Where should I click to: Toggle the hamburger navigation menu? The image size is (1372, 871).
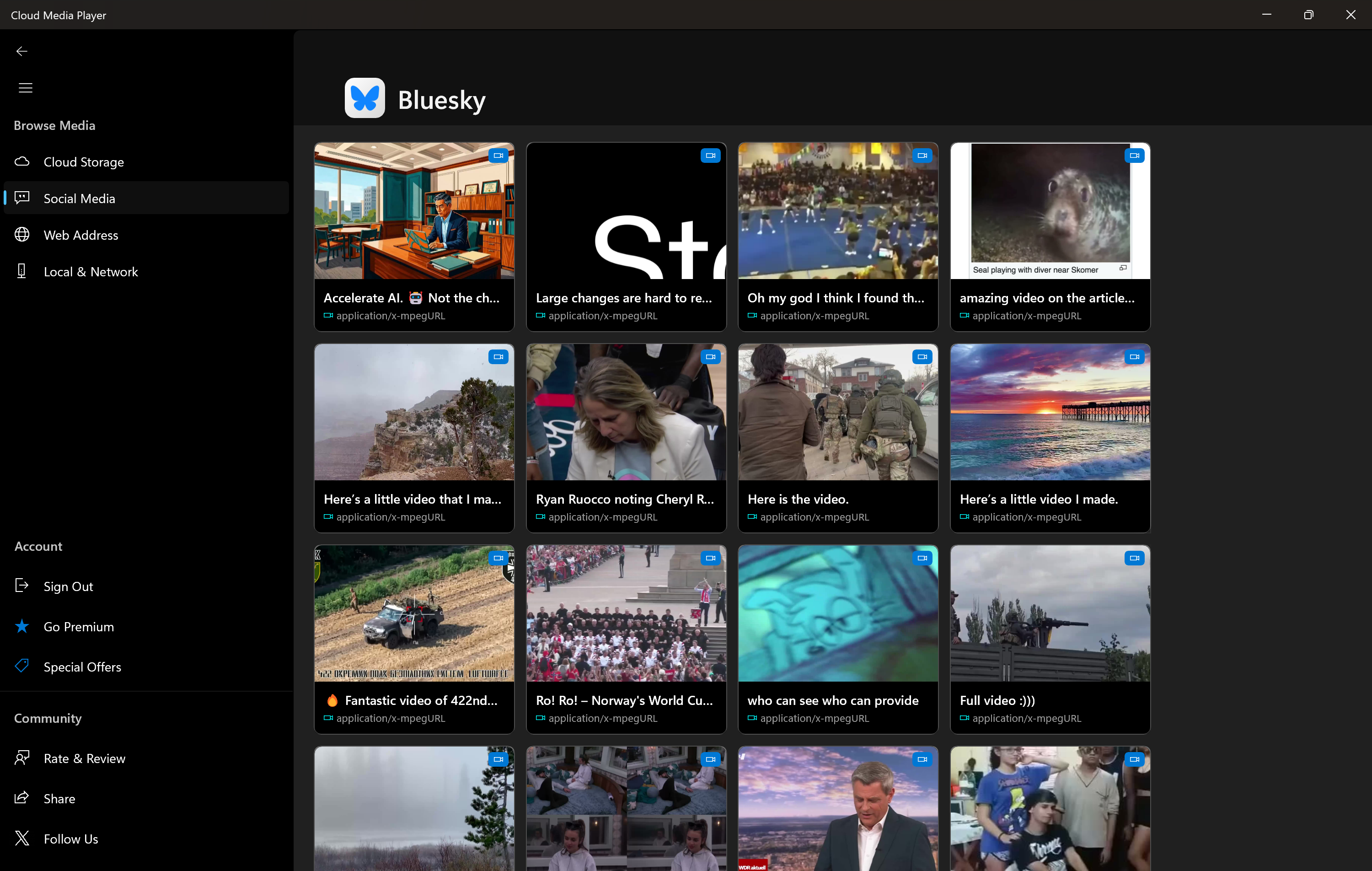(25, 88)
